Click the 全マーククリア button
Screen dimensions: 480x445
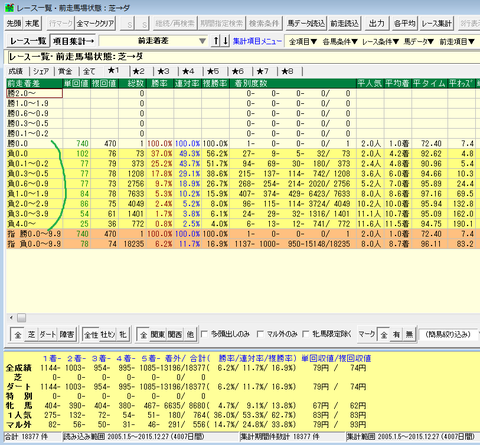point(95,23)
